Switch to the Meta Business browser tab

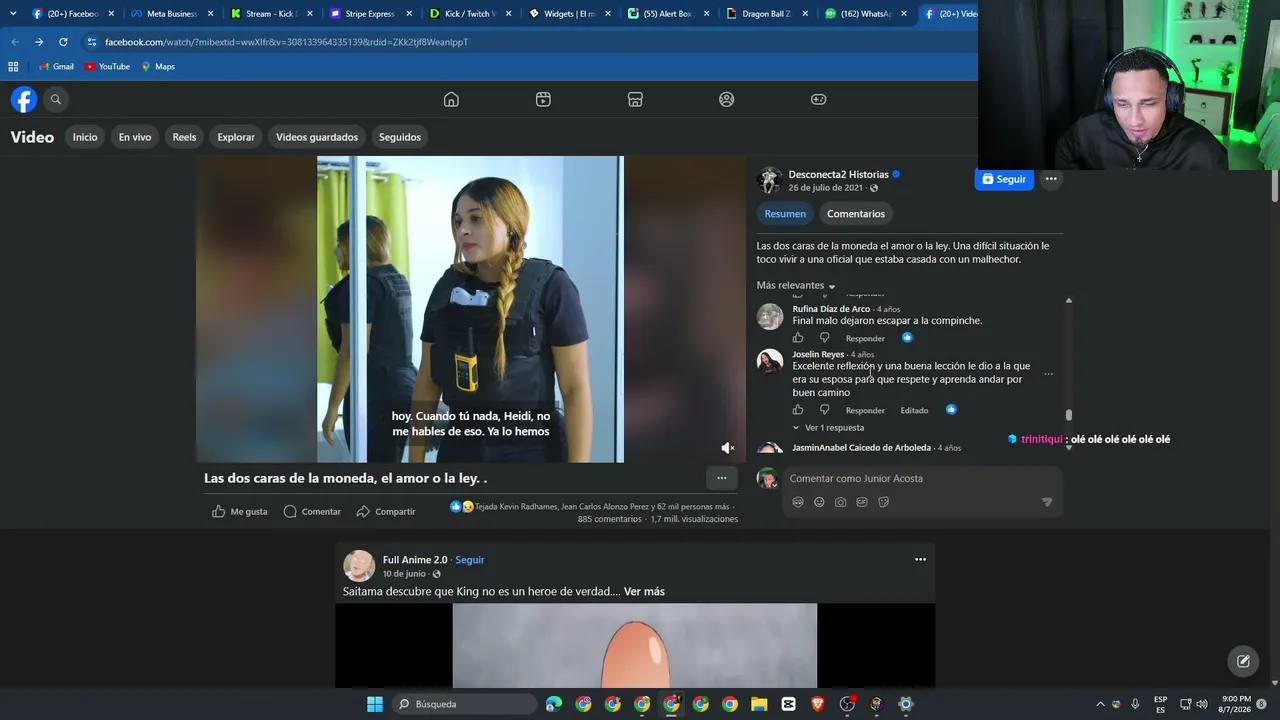pos(172,14)
